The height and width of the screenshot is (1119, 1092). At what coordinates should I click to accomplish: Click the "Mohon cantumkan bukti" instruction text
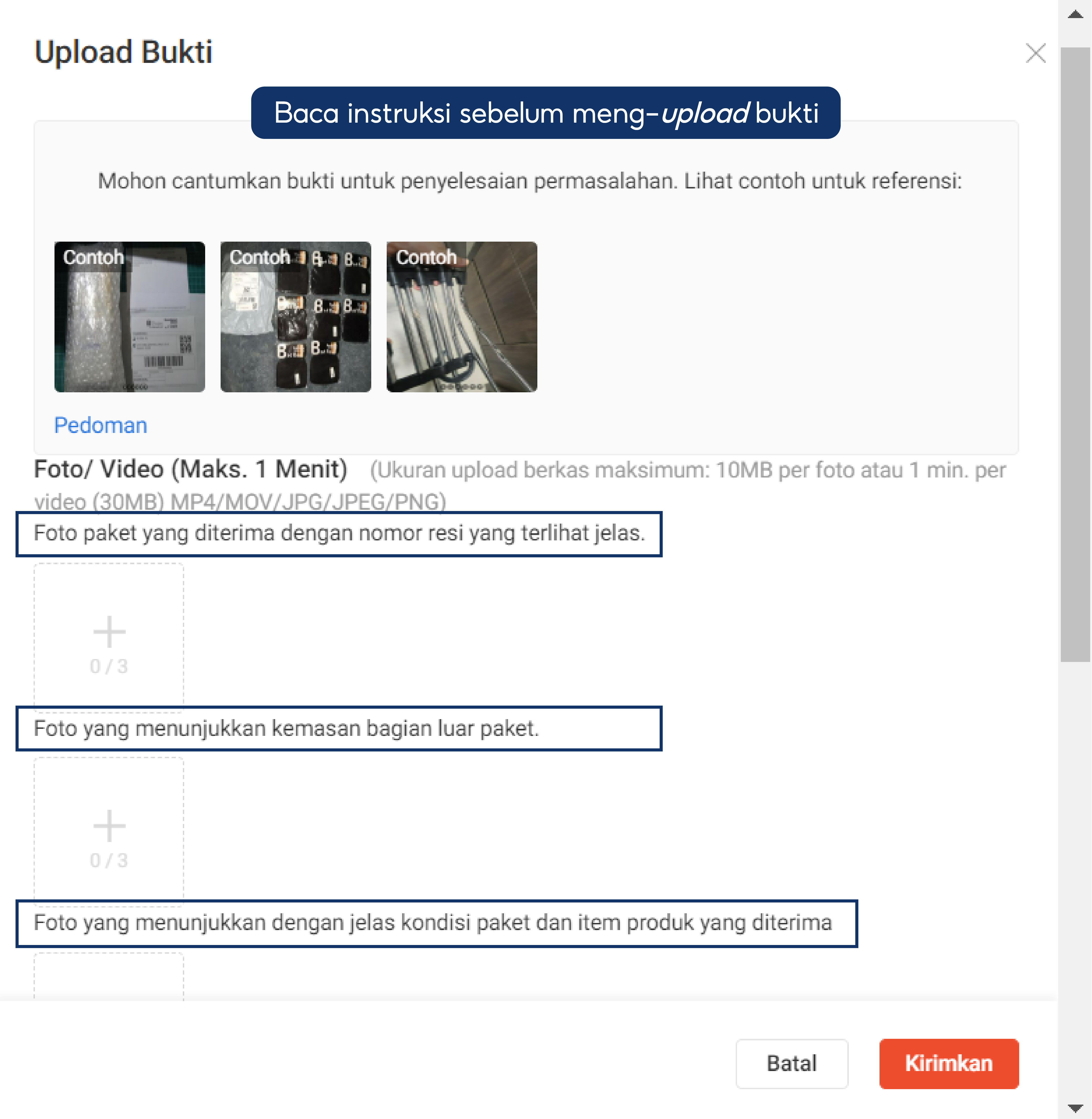coord(529,181)
